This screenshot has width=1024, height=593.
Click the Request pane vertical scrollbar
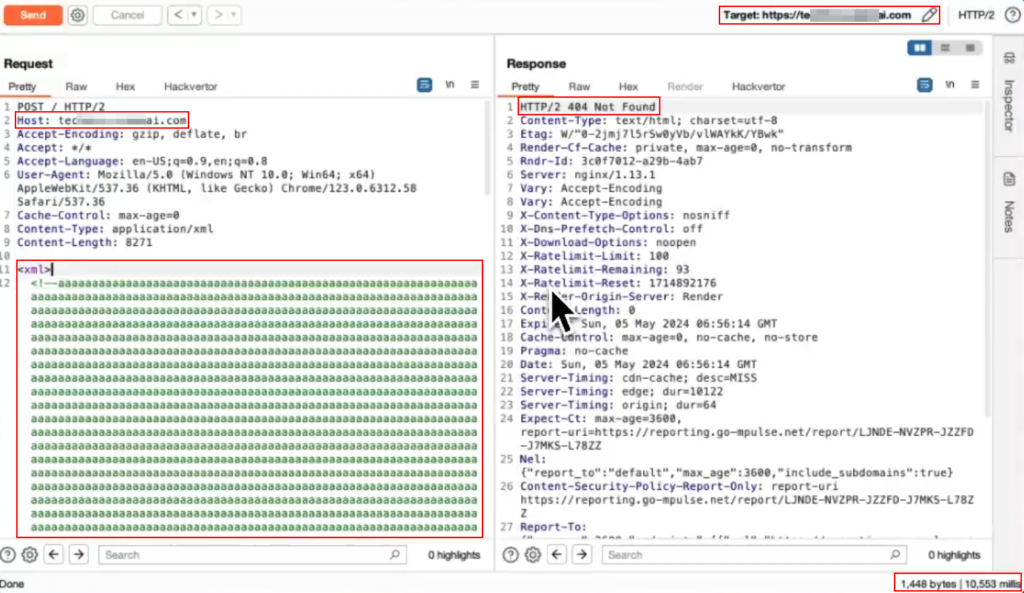487,149
